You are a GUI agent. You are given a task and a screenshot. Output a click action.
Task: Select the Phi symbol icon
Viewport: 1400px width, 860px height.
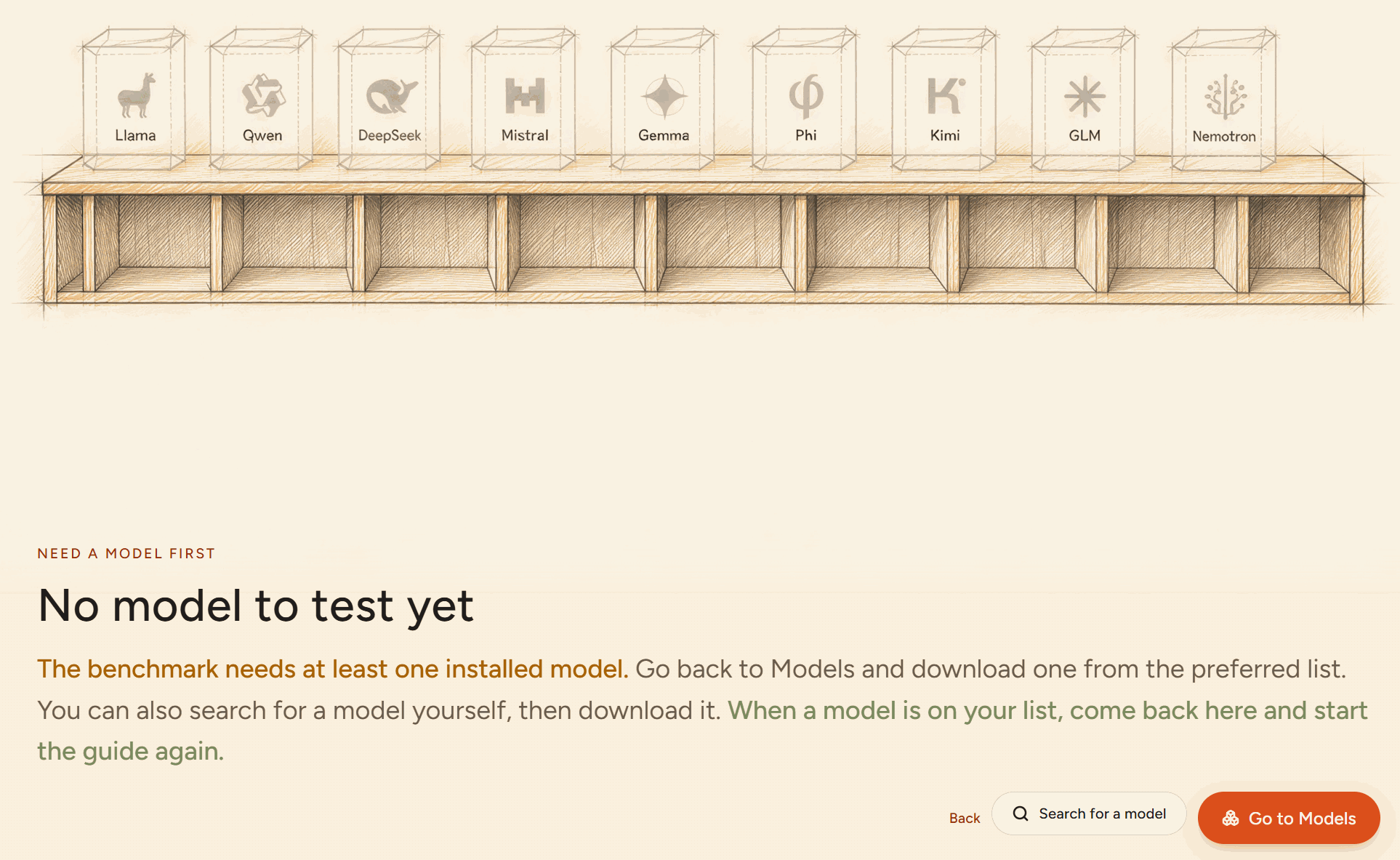click(806, 95)
